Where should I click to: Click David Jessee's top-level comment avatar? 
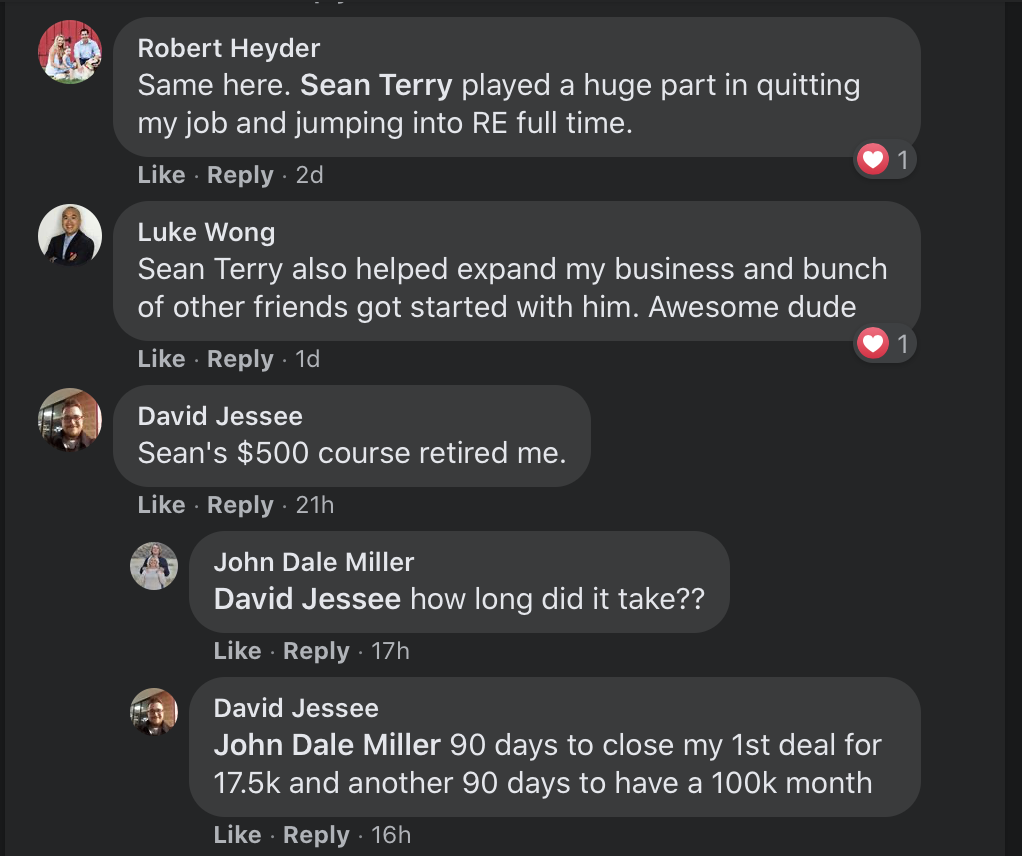[x=70, y=420]
